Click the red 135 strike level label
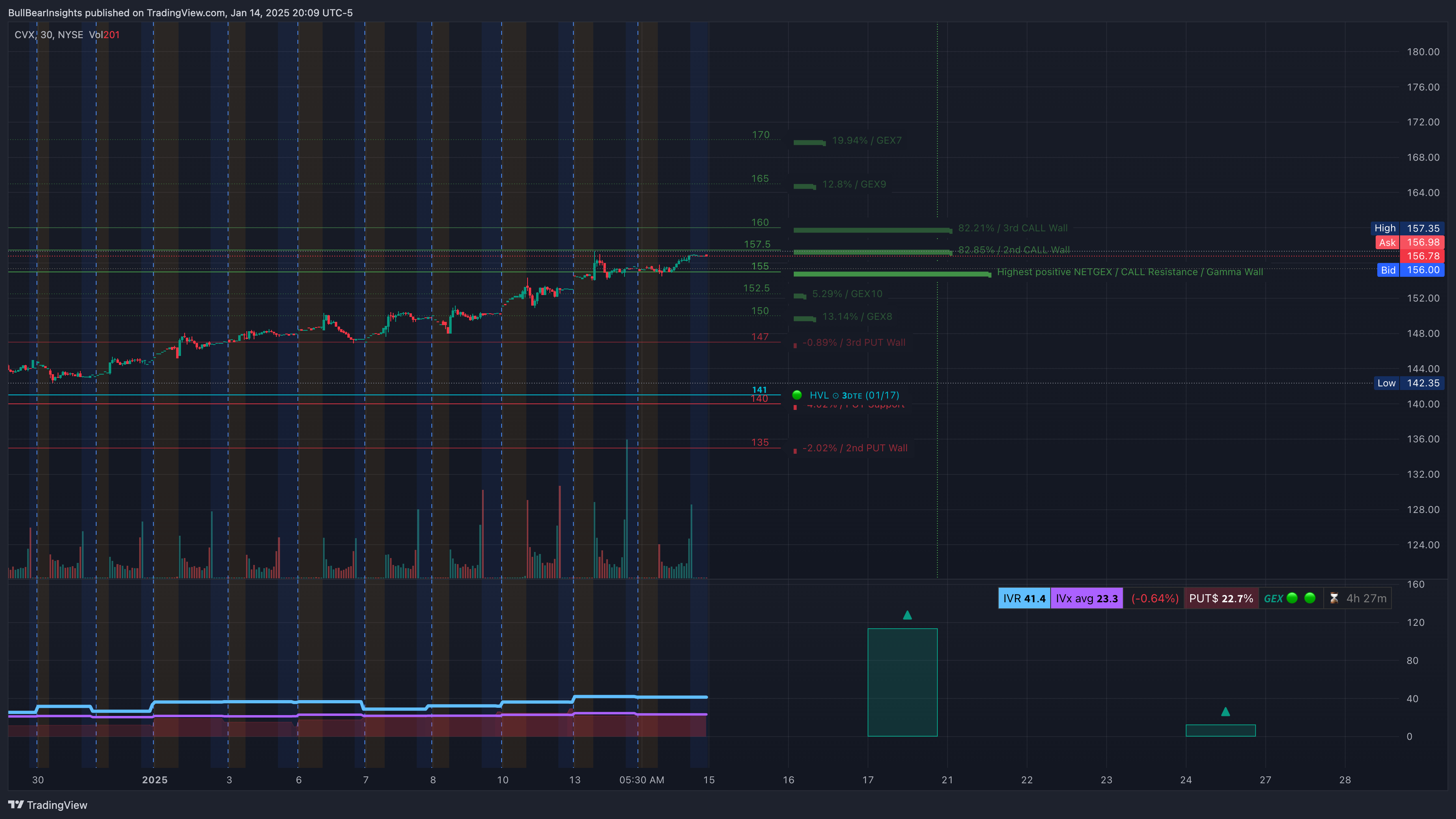1456x819 pixels. pos(760,442)
